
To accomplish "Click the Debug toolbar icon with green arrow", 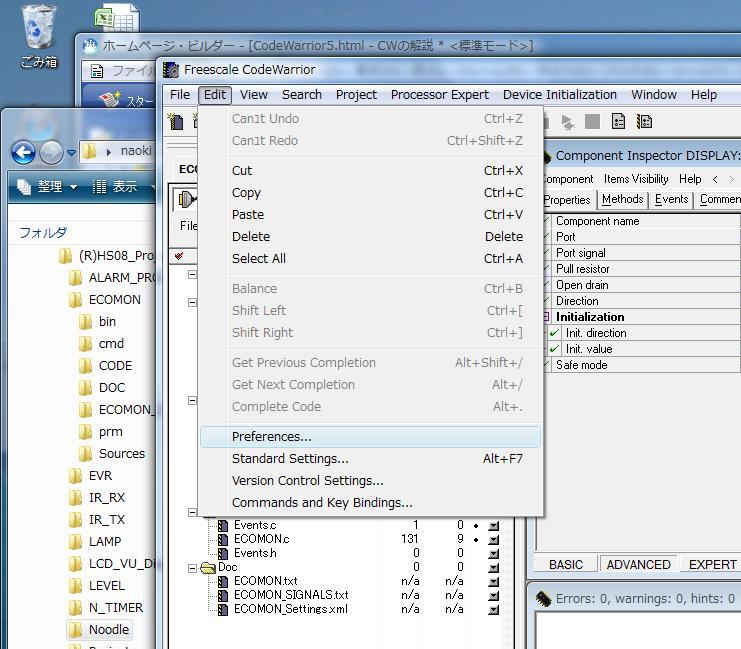I will point(568,122).
